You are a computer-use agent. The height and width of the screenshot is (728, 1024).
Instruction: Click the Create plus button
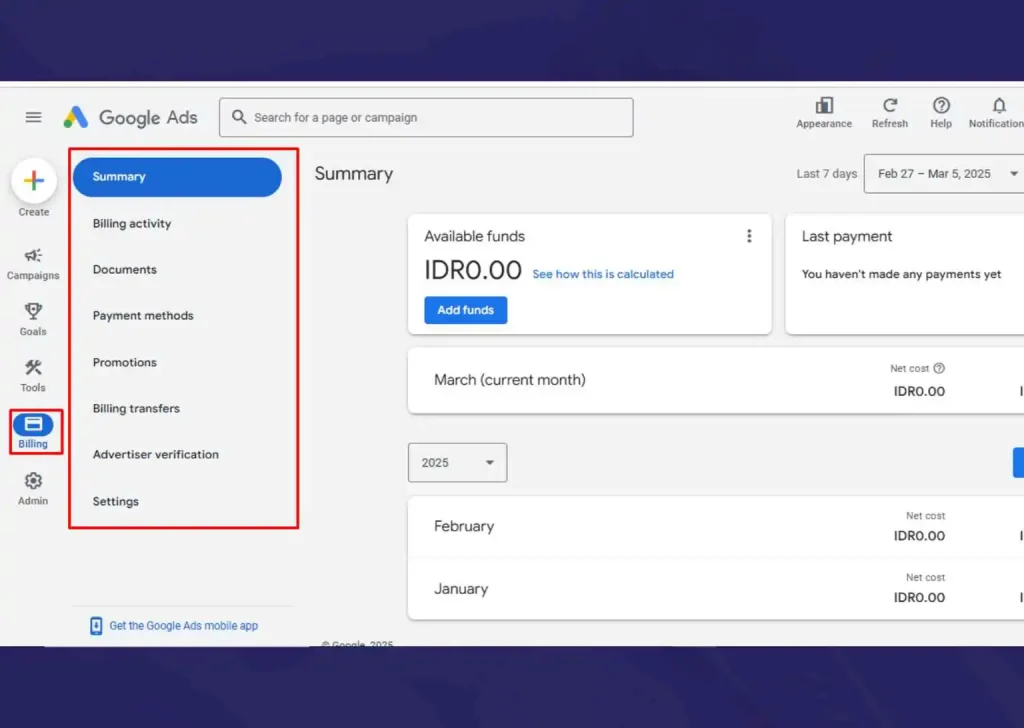coord(34,180)
